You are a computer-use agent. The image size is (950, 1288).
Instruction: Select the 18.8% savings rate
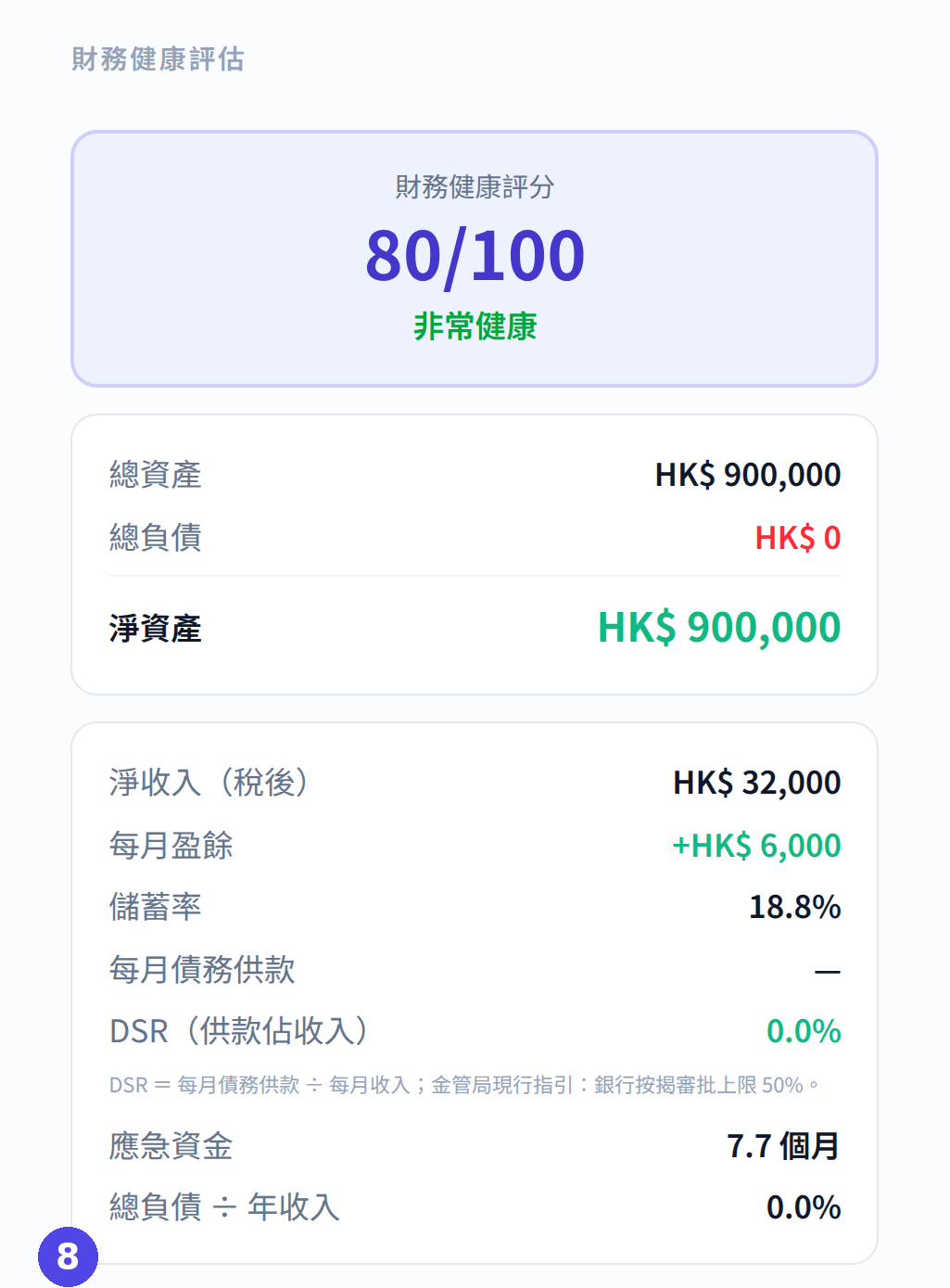tap(794, 907)
